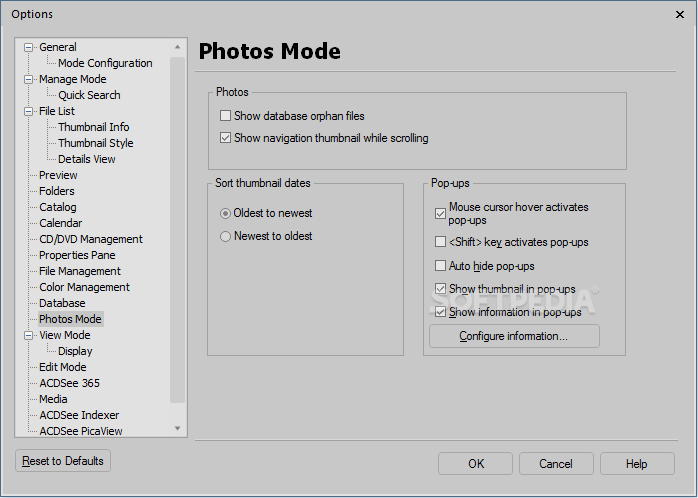Collapse the File List tree node
The height and width of the screenshot is (498, 698).
[x=28, y=111]
